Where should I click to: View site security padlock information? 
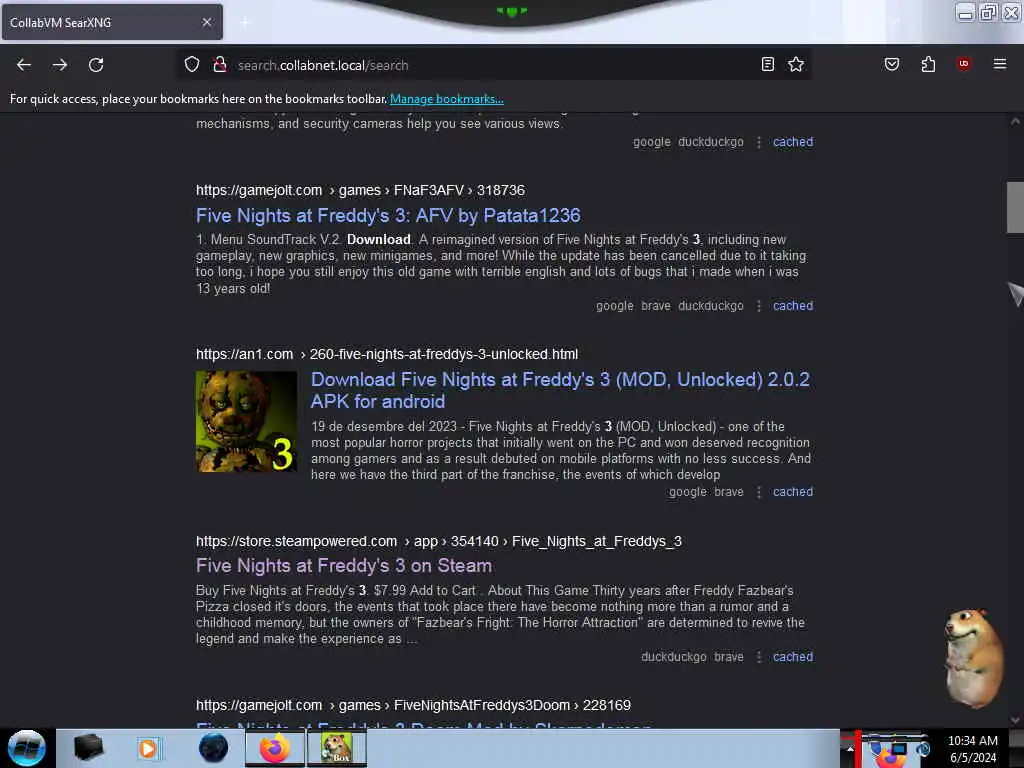pos(220,65)
